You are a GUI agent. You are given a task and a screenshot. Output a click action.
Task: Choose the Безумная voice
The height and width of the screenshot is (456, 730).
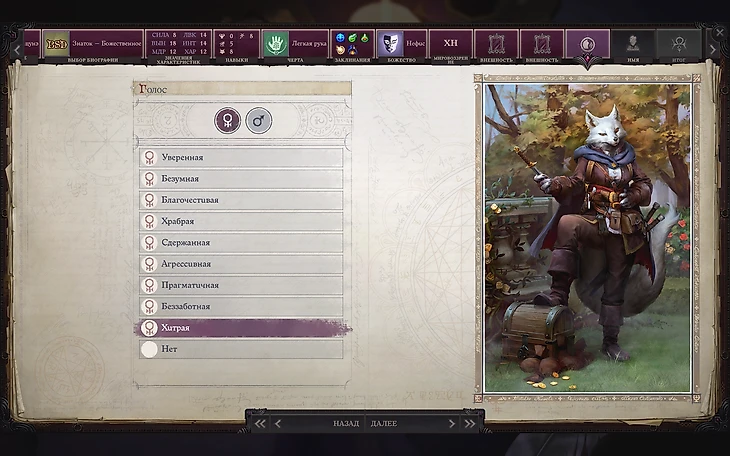(241, 179)
